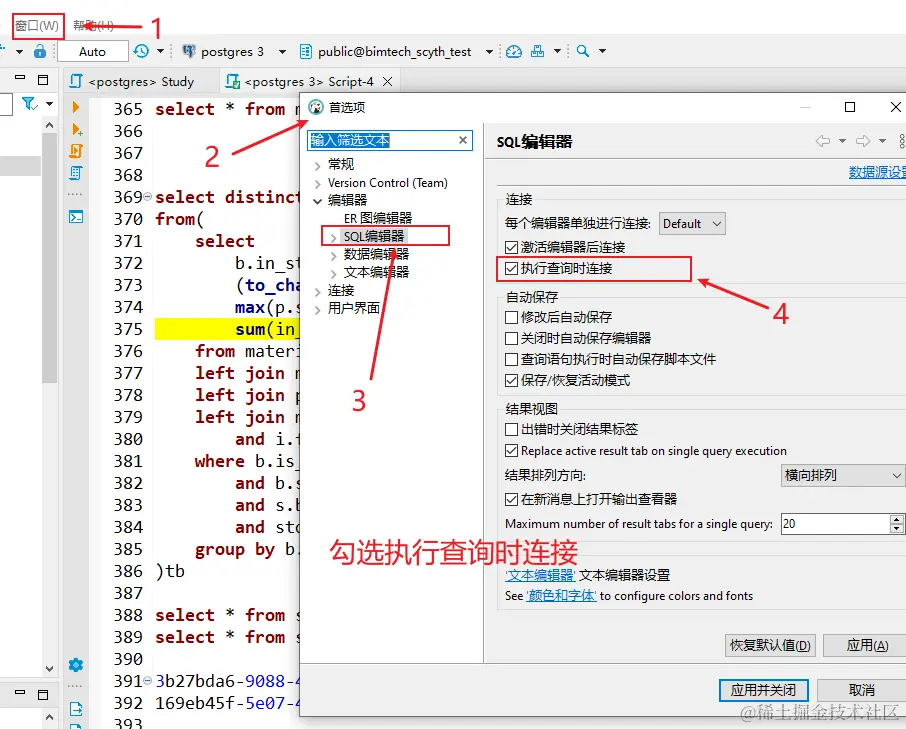Image resolution: width=906 pixels, height=729 pixels.
Task: Open the 帮助(H) menu
Action: [x=93, y=25]
